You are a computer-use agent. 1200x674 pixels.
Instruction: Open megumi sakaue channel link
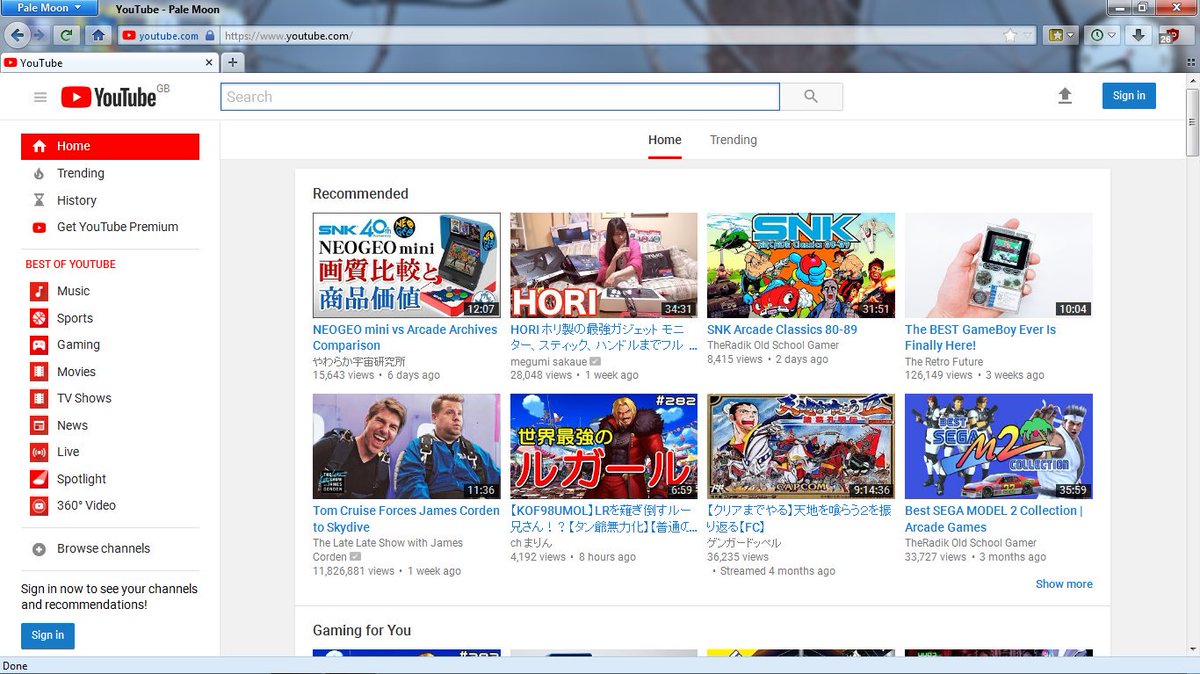coord(548,362)
